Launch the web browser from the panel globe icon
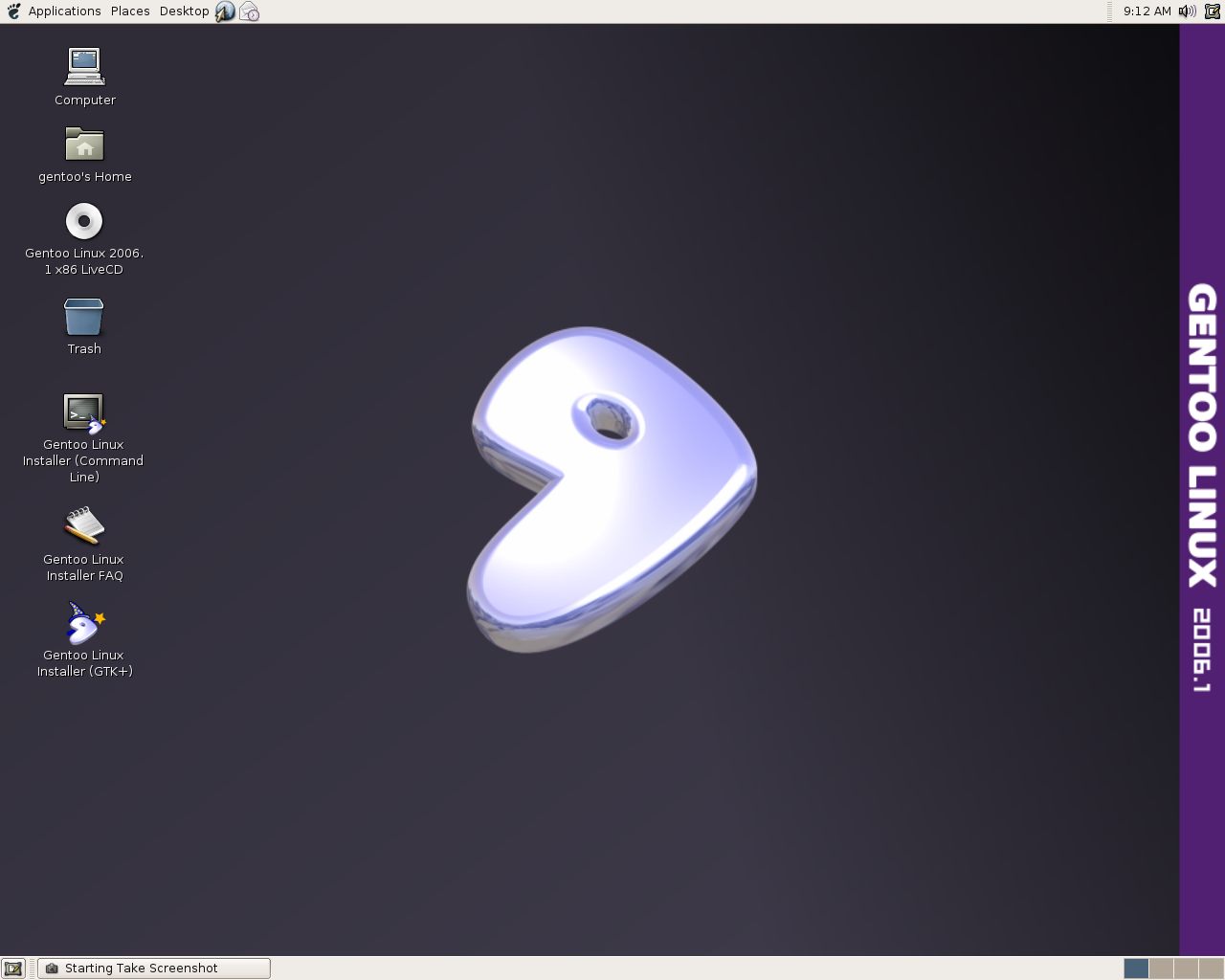 tap(225, 11)
